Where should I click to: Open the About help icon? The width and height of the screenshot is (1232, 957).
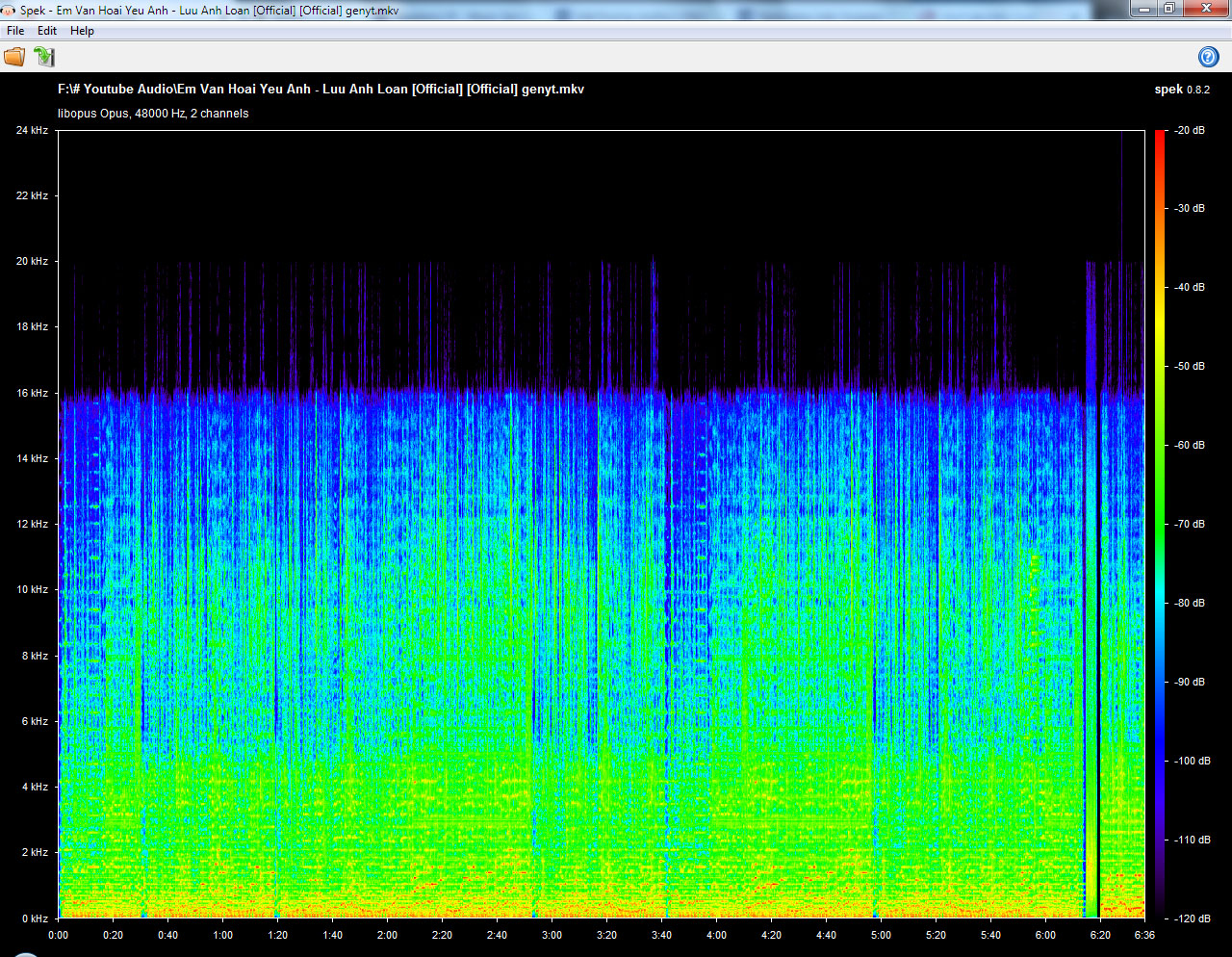point(1209,57)
